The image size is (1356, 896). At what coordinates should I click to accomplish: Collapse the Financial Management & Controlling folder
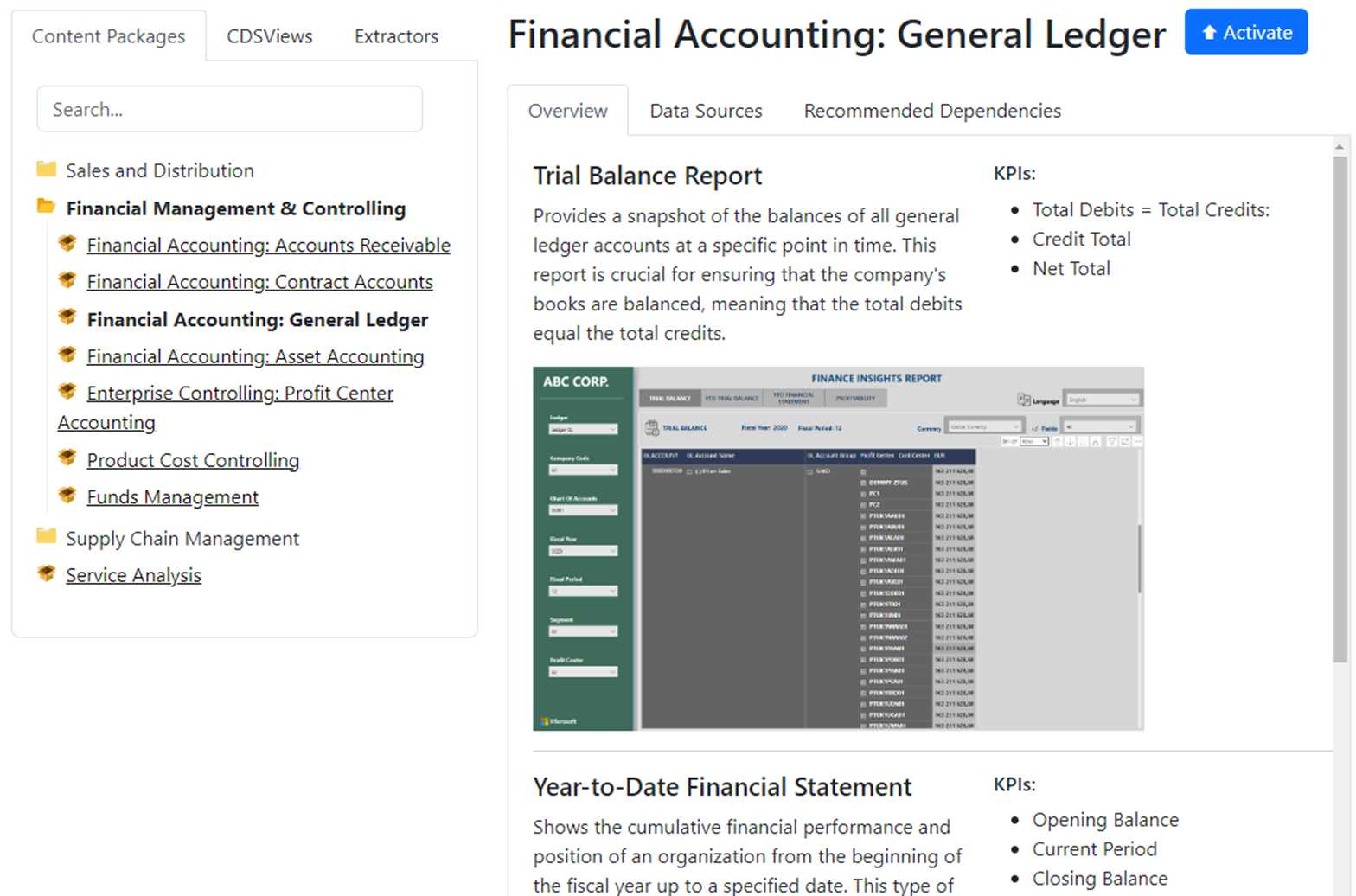pos(236,208)
